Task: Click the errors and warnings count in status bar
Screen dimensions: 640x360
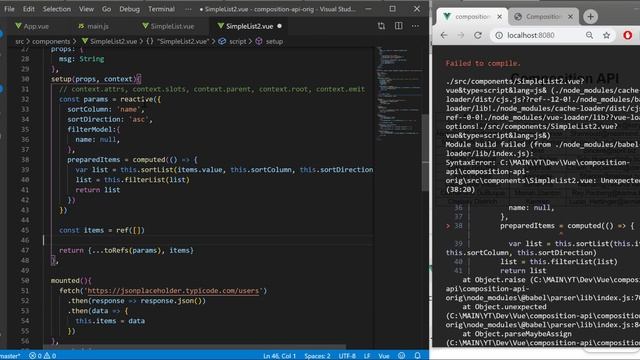Action: 42,356
